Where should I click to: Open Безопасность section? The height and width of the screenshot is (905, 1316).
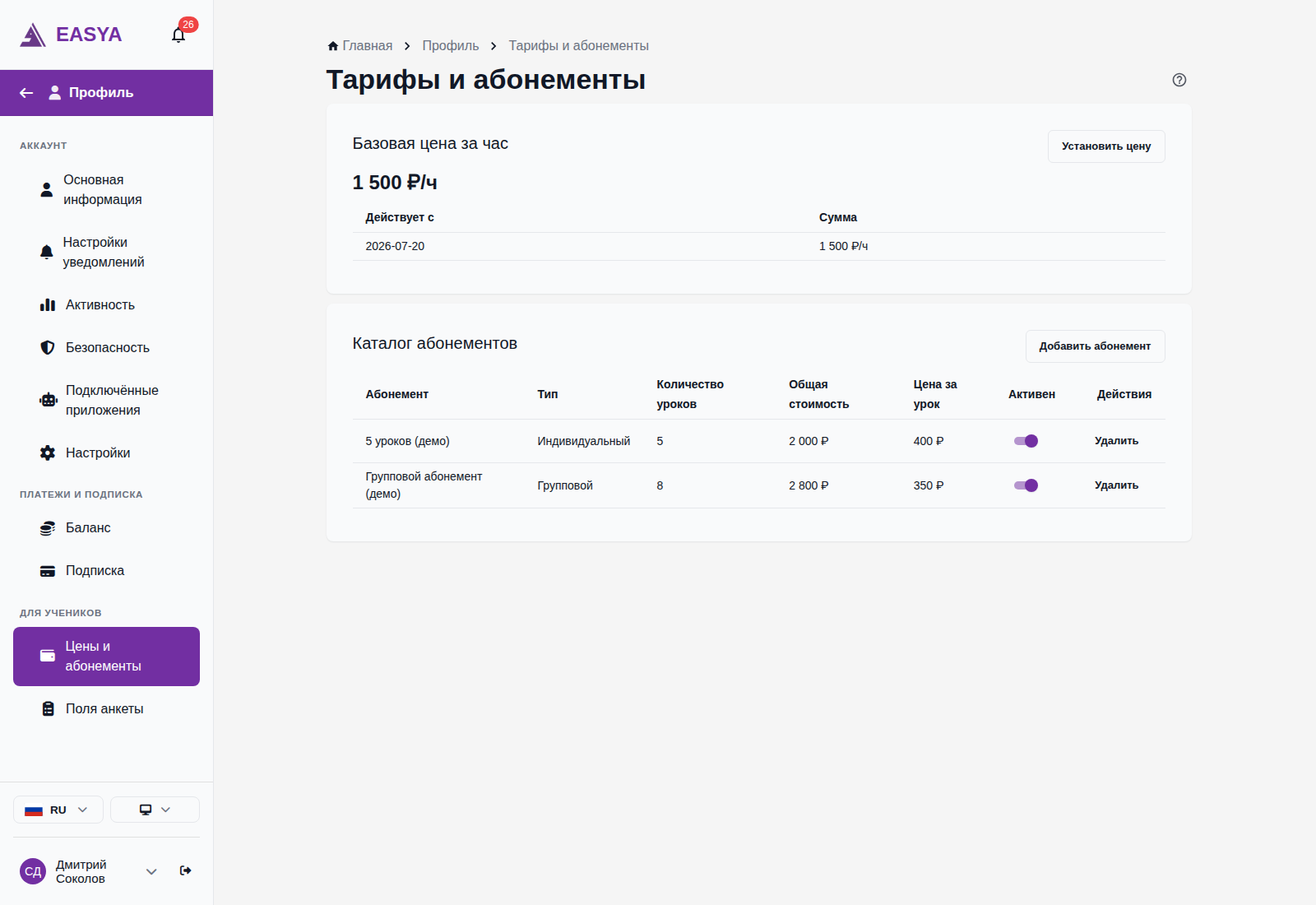pyautogui.click(x=107, y=348)
